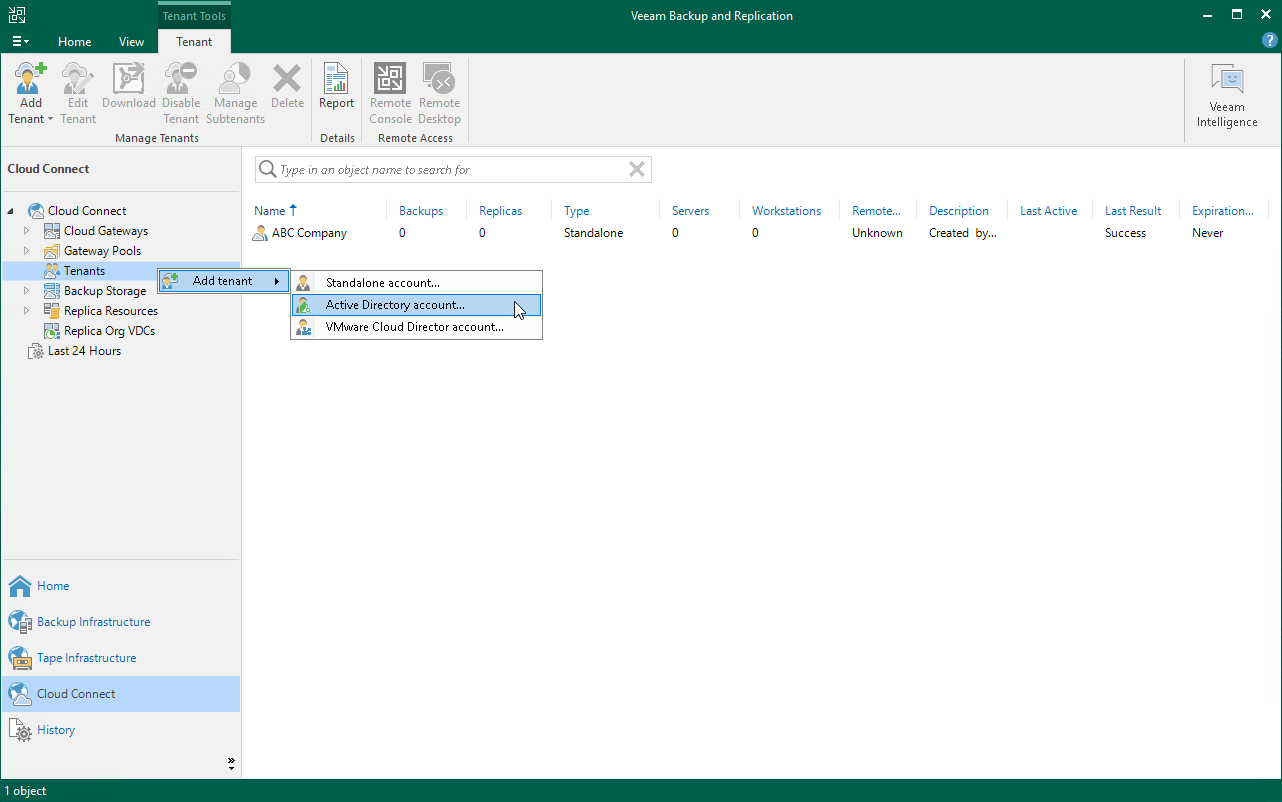Image resolution: width=1282 pixels, height=802 pixels.
Task: Choose Active Directory account from the submenu
Action: point(416,305)
